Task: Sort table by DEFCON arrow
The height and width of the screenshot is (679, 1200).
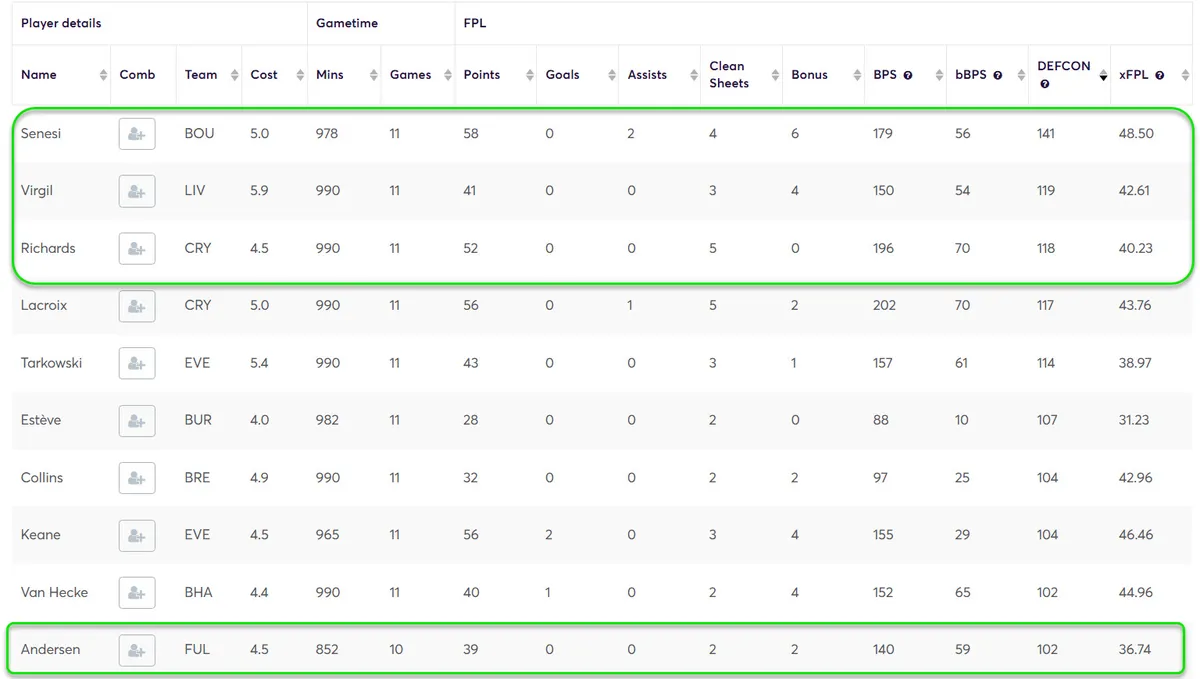Action: point(1103,75)
